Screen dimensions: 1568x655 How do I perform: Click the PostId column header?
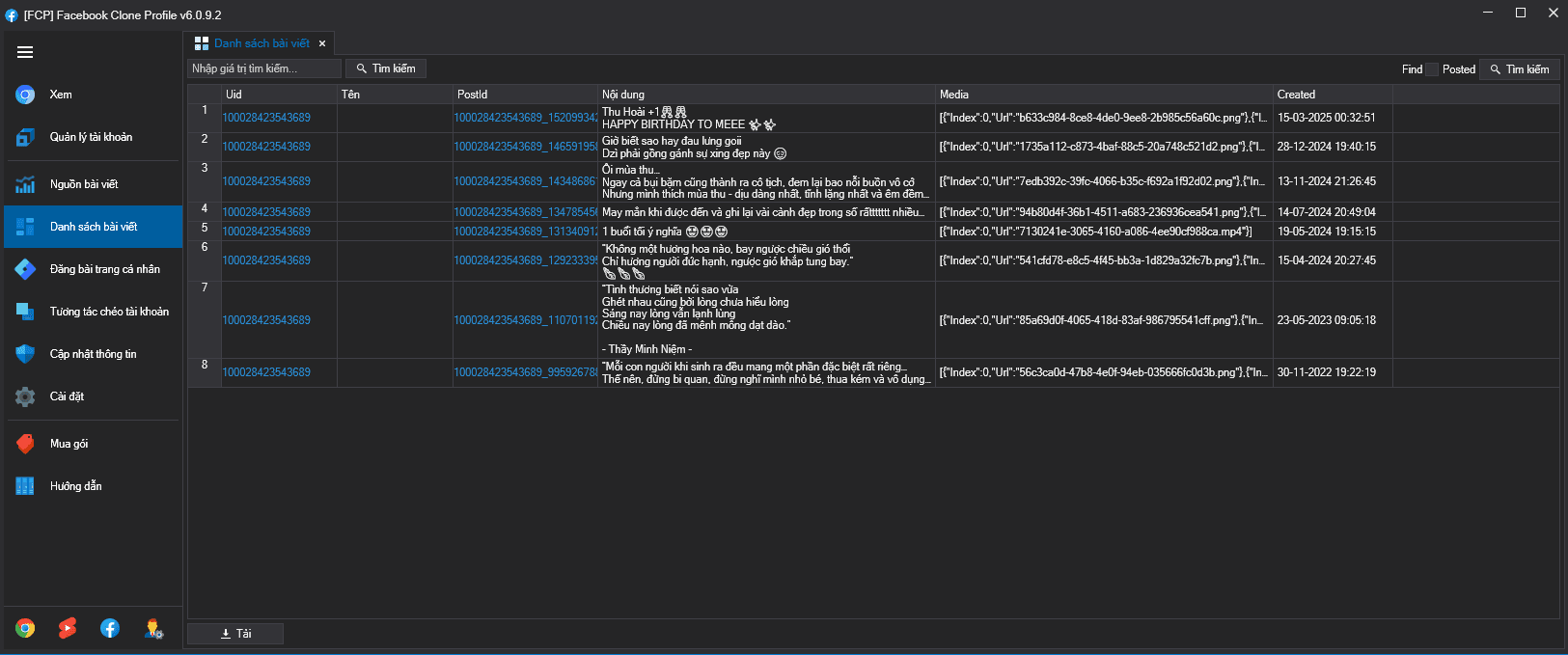pos(526,95)
